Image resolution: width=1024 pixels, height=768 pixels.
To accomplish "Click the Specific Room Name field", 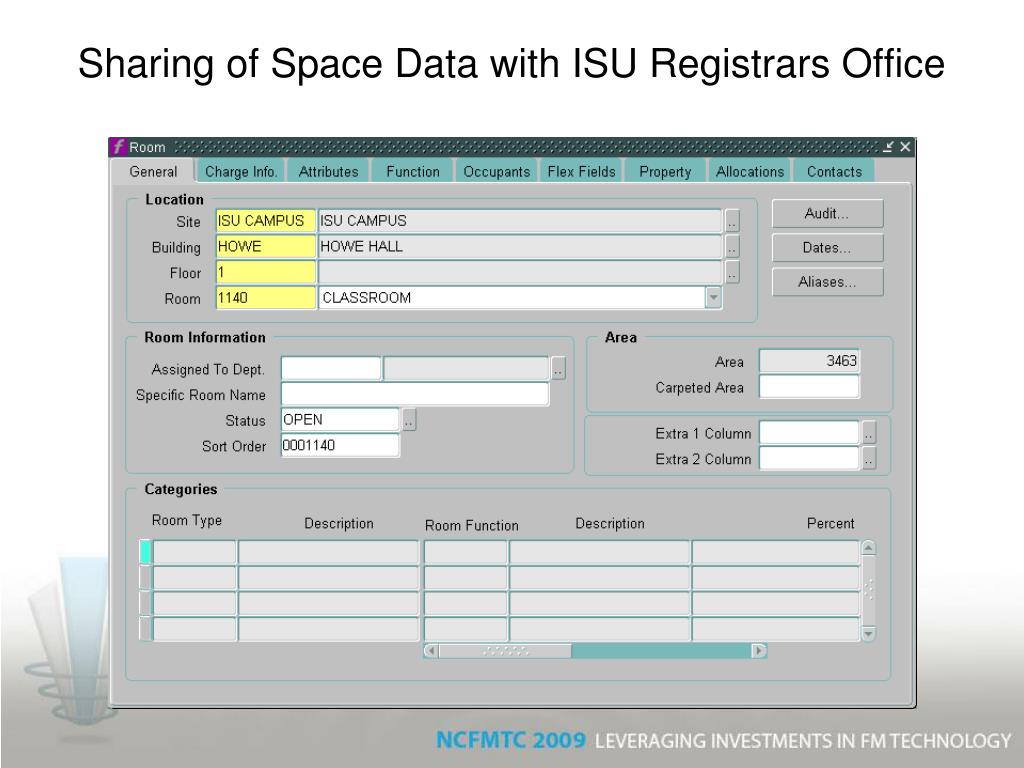I will point(415,394).
